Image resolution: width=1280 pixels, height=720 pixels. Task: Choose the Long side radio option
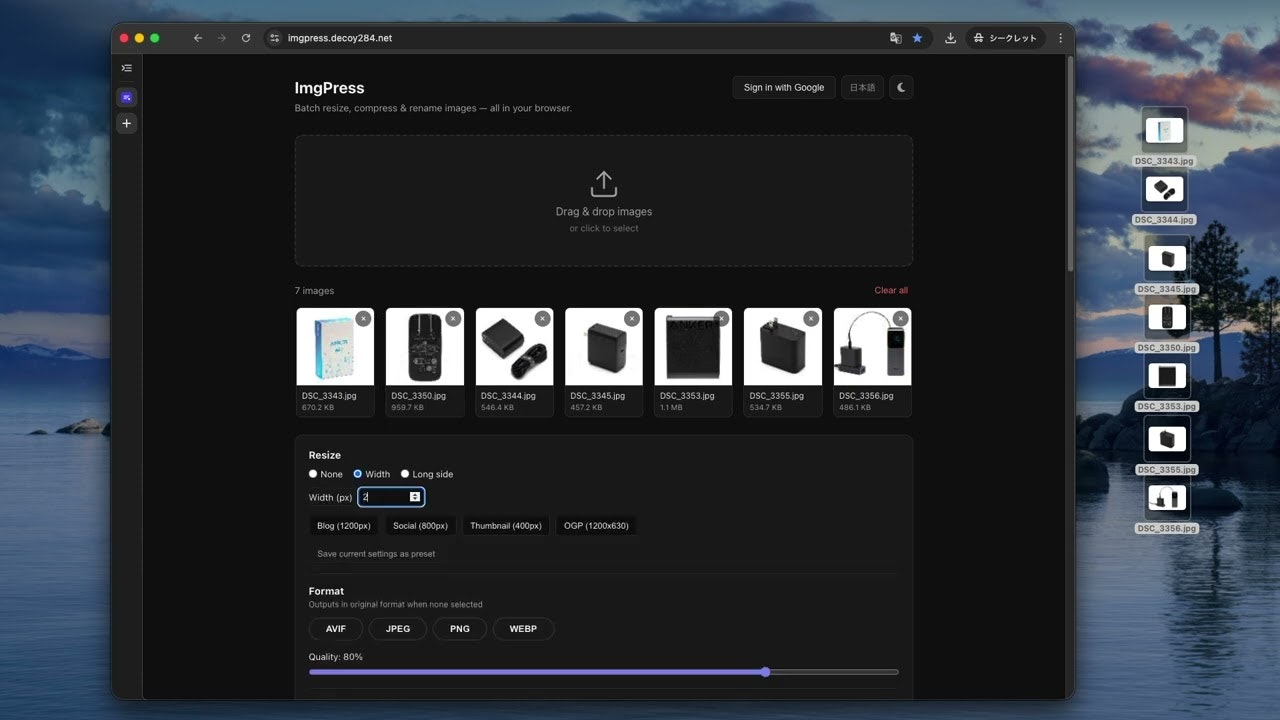405,474
